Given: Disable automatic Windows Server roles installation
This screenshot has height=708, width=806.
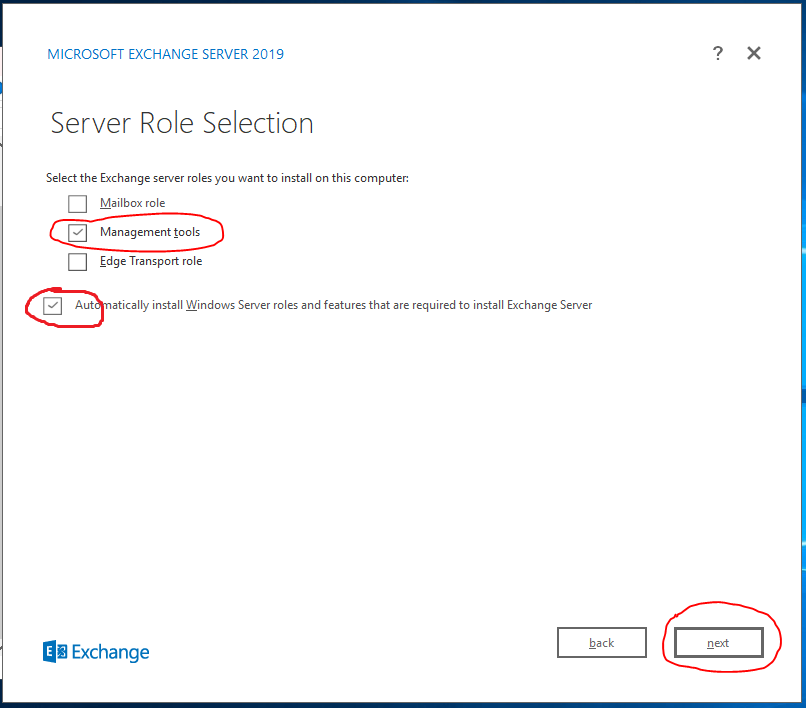Looking at the screenshot, I should pyautogui.click(x=51, y=305).
